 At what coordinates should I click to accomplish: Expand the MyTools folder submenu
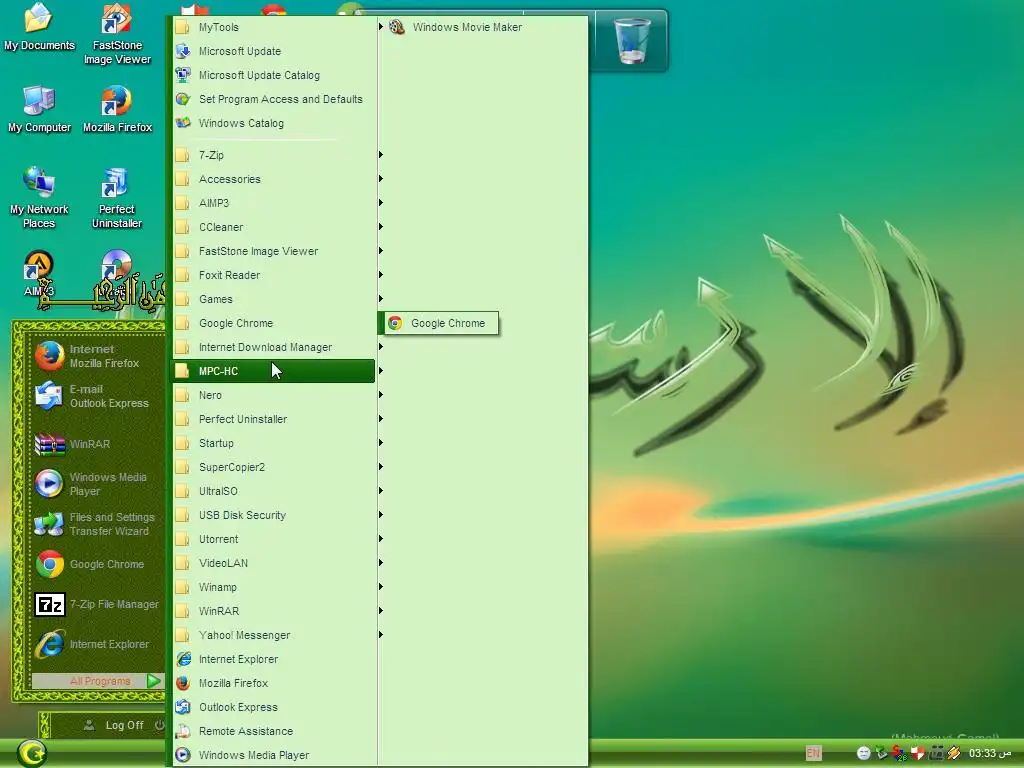[274, 27]
